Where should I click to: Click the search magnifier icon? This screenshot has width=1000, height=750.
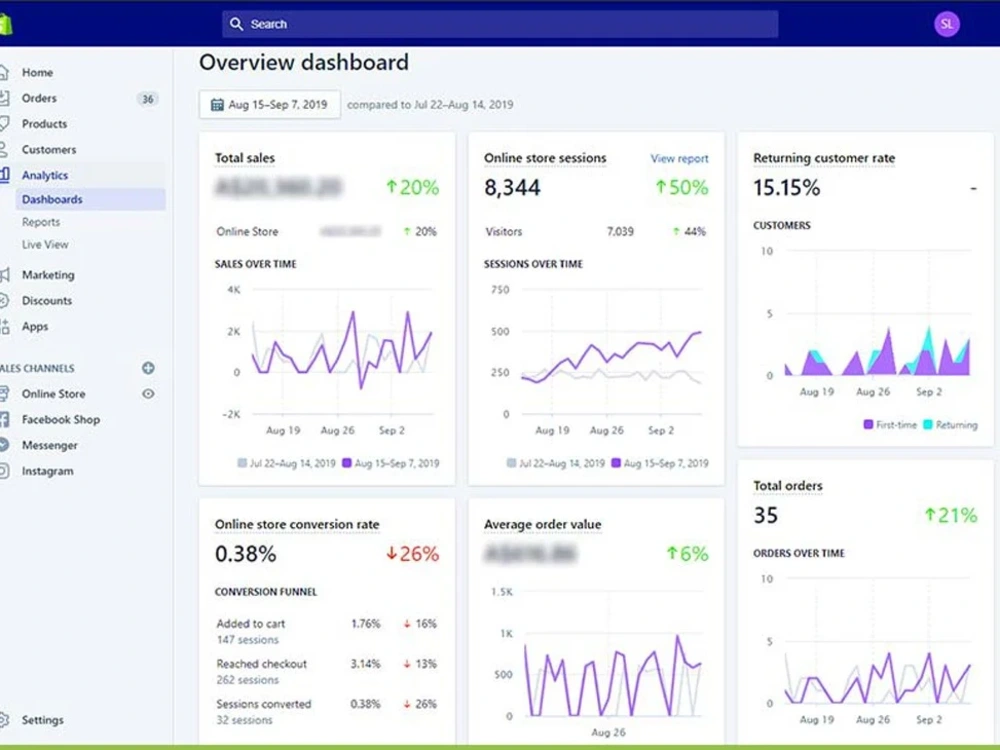coord(236,24)
